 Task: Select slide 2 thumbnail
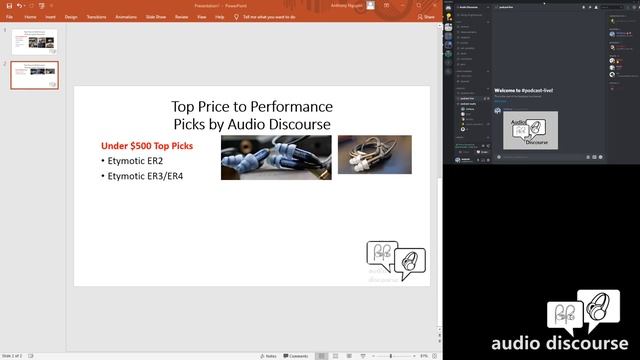coord(35,75)
